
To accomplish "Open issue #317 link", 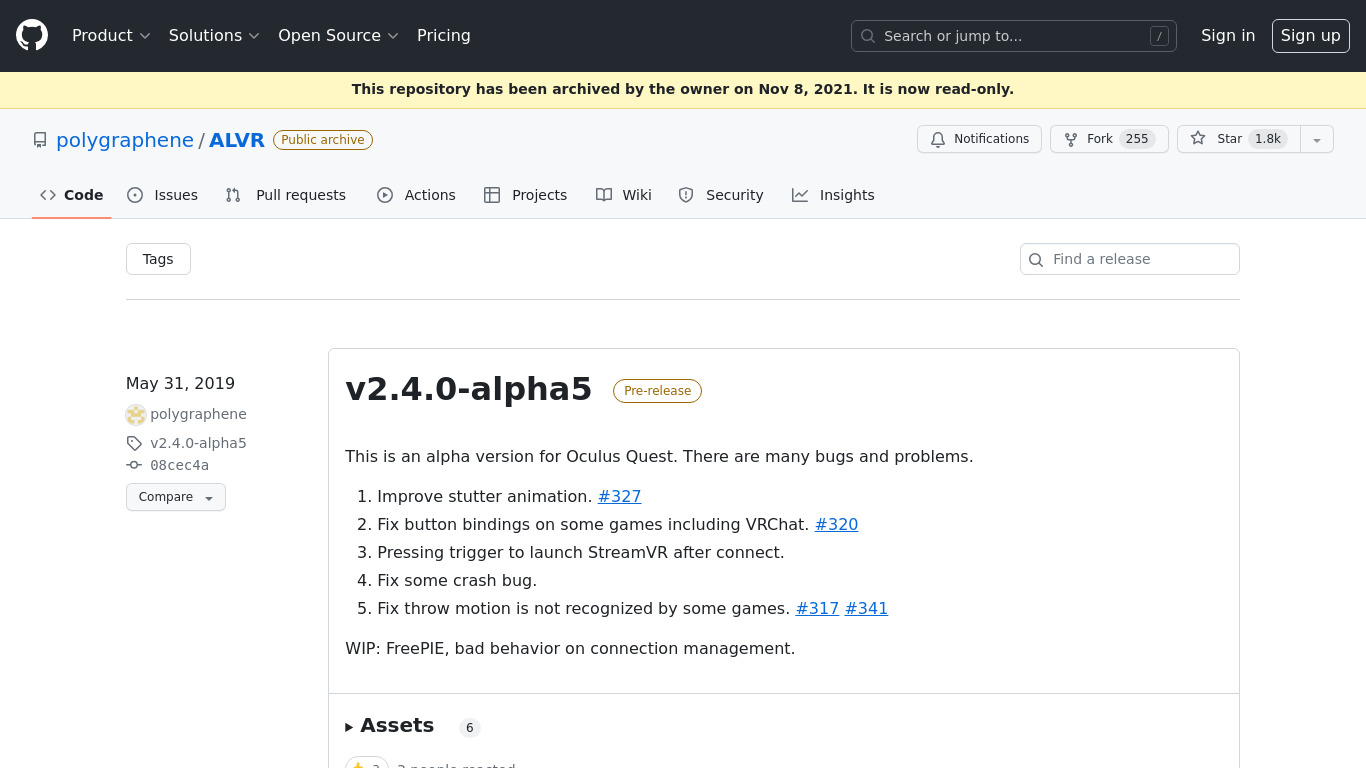I will click(x=817, y=608).
